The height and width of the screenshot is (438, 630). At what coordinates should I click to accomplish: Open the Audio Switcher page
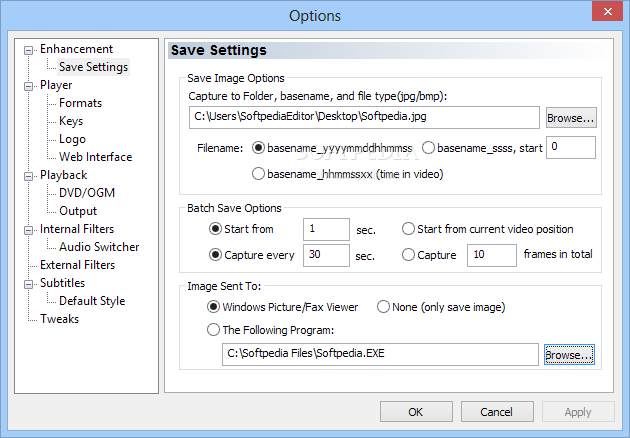coord(99,247)
